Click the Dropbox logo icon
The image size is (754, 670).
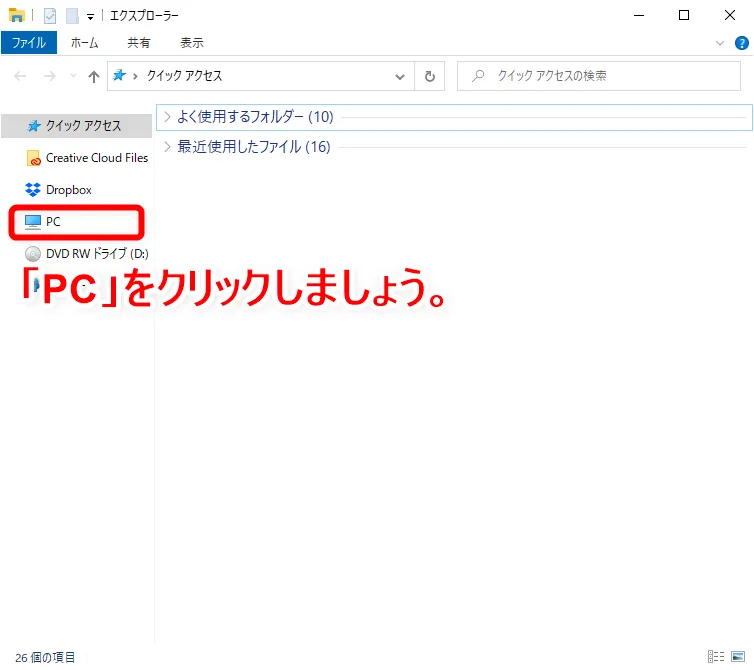coord(33,190)
